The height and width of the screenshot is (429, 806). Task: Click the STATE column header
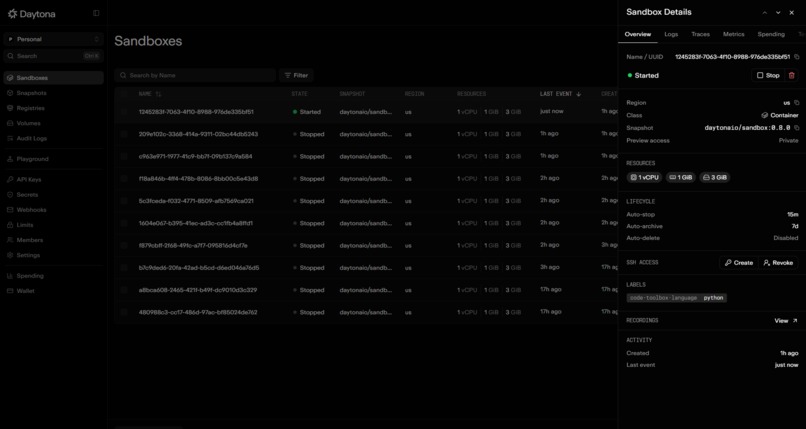pos(299,94)
